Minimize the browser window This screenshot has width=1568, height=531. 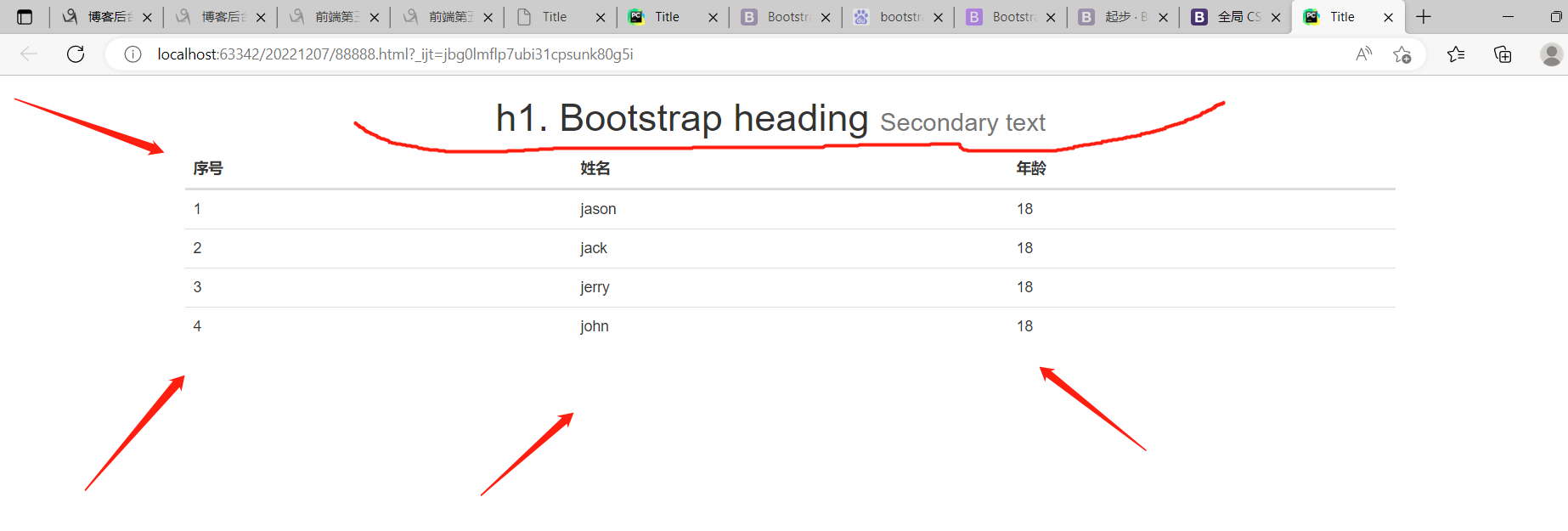tap(1509, 17)
